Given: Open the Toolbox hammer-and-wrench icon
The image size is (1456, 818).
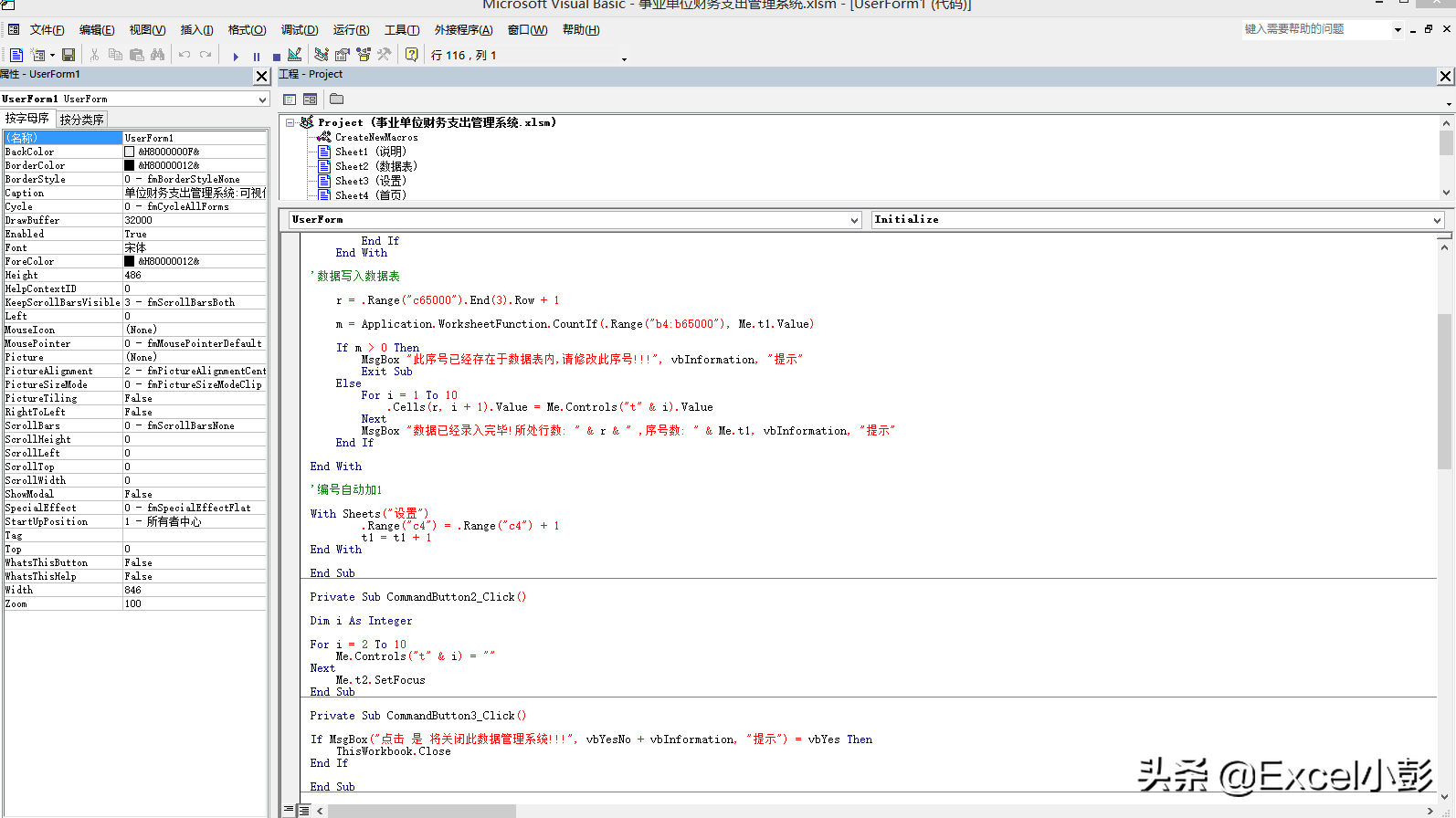Looking at the screenshot, I should pyautogui.click(x=385, y=56).
